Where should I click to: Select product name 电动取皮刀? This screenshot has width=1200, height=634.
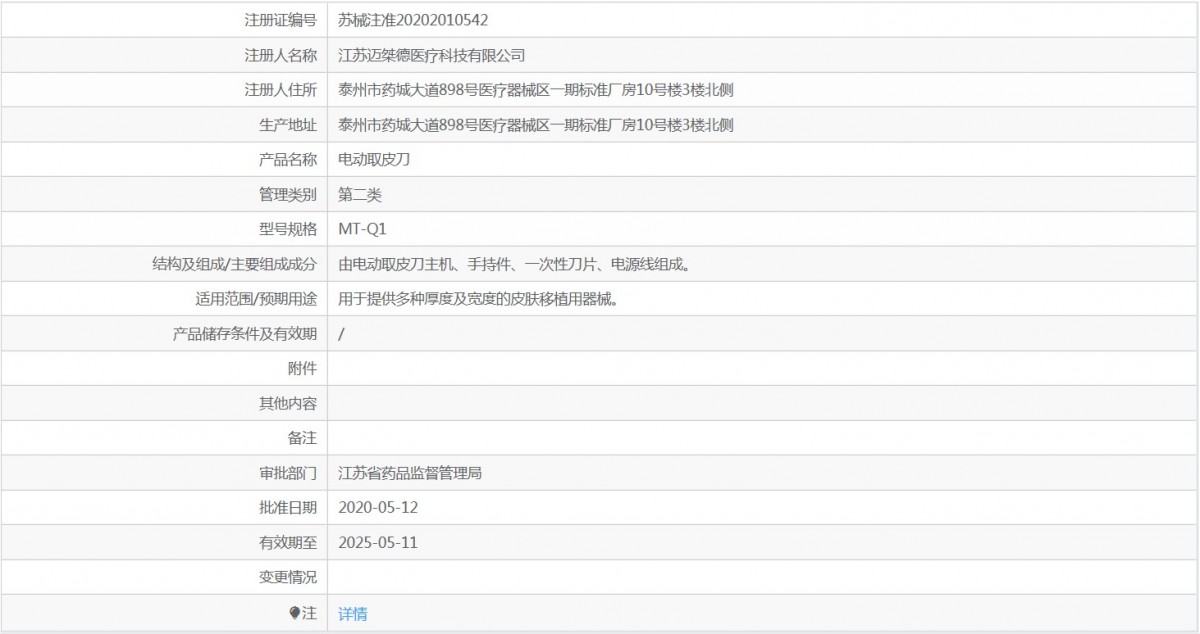tap(375, 159)
